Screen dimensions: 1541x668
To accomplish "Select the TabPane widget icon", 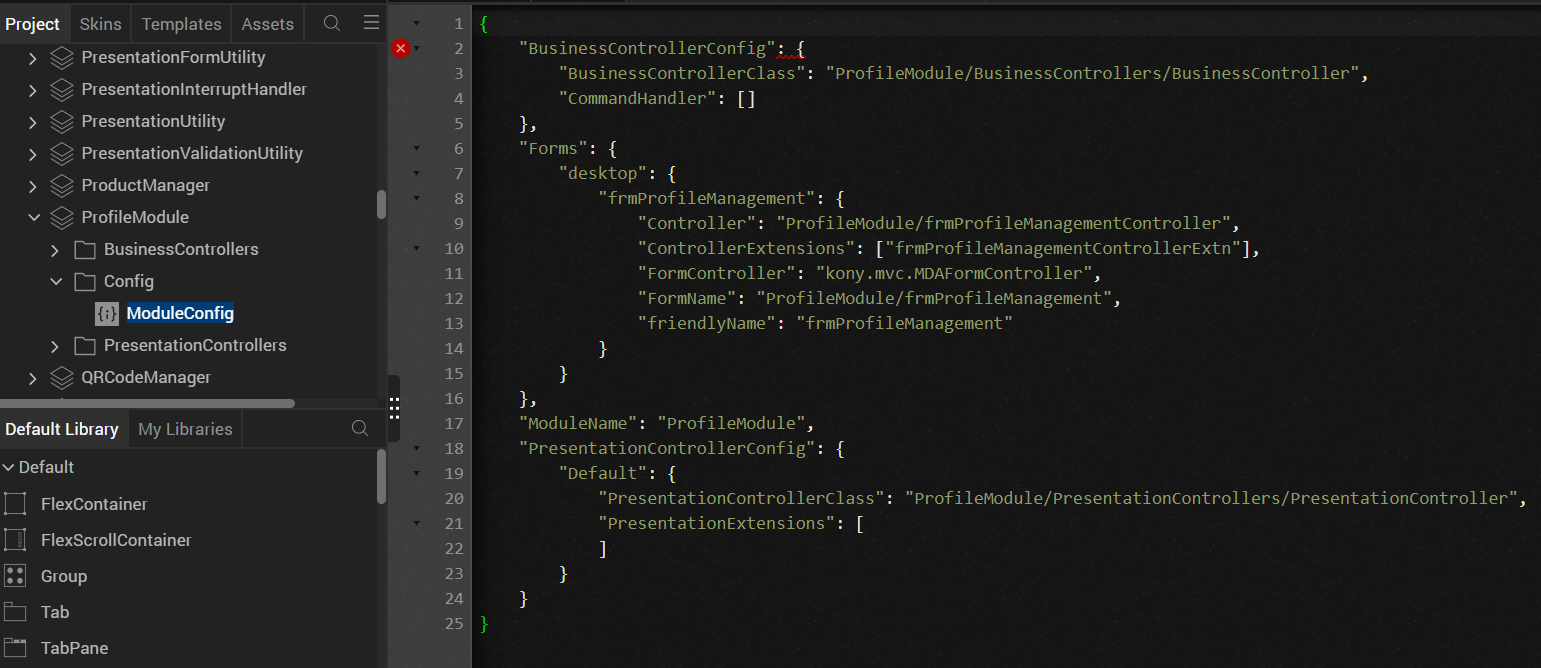I will tap(15, 648).
